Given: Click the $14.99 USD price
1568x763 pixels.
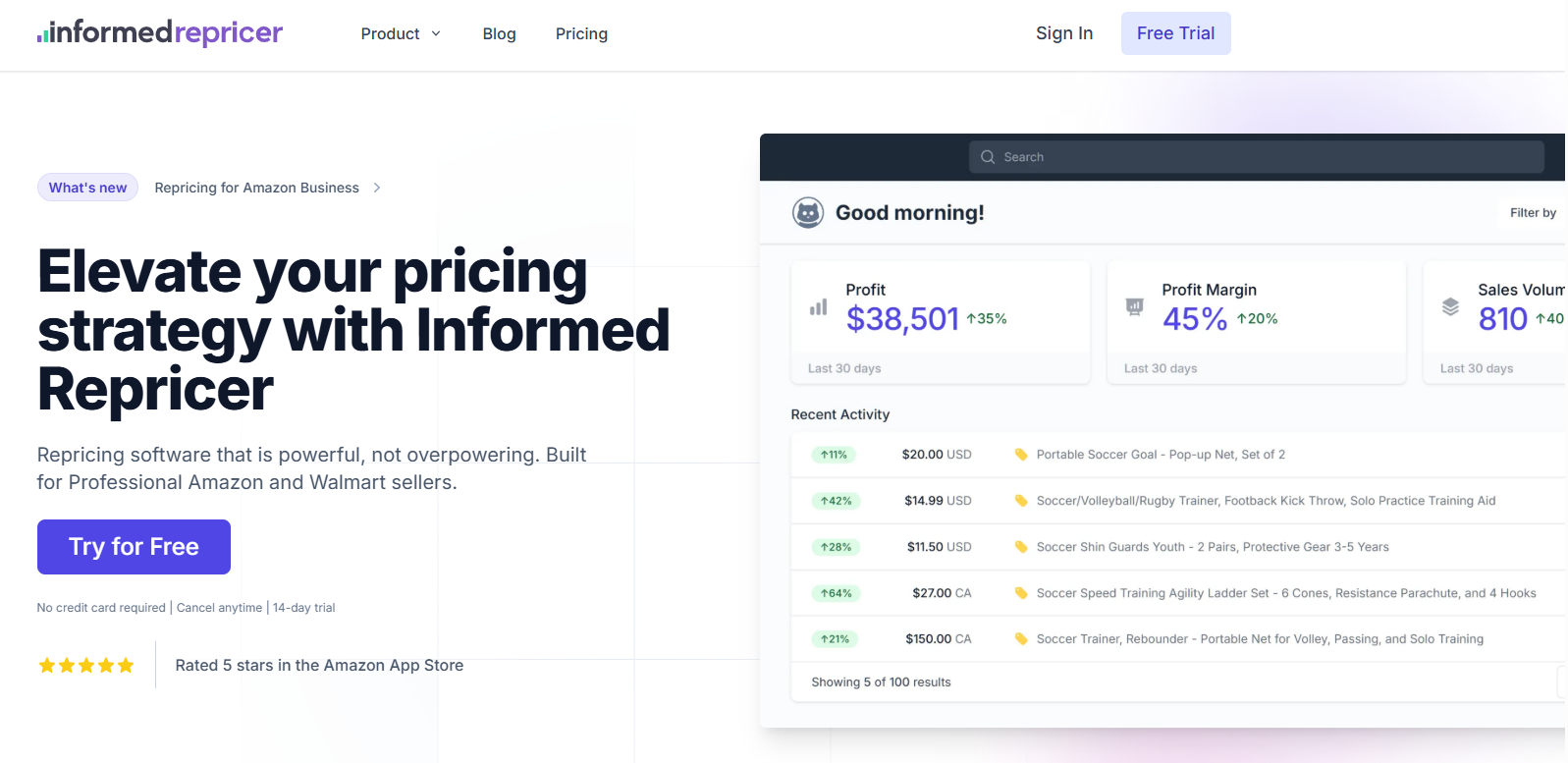Looking at the screenshot, I should [x=938, y=501].
